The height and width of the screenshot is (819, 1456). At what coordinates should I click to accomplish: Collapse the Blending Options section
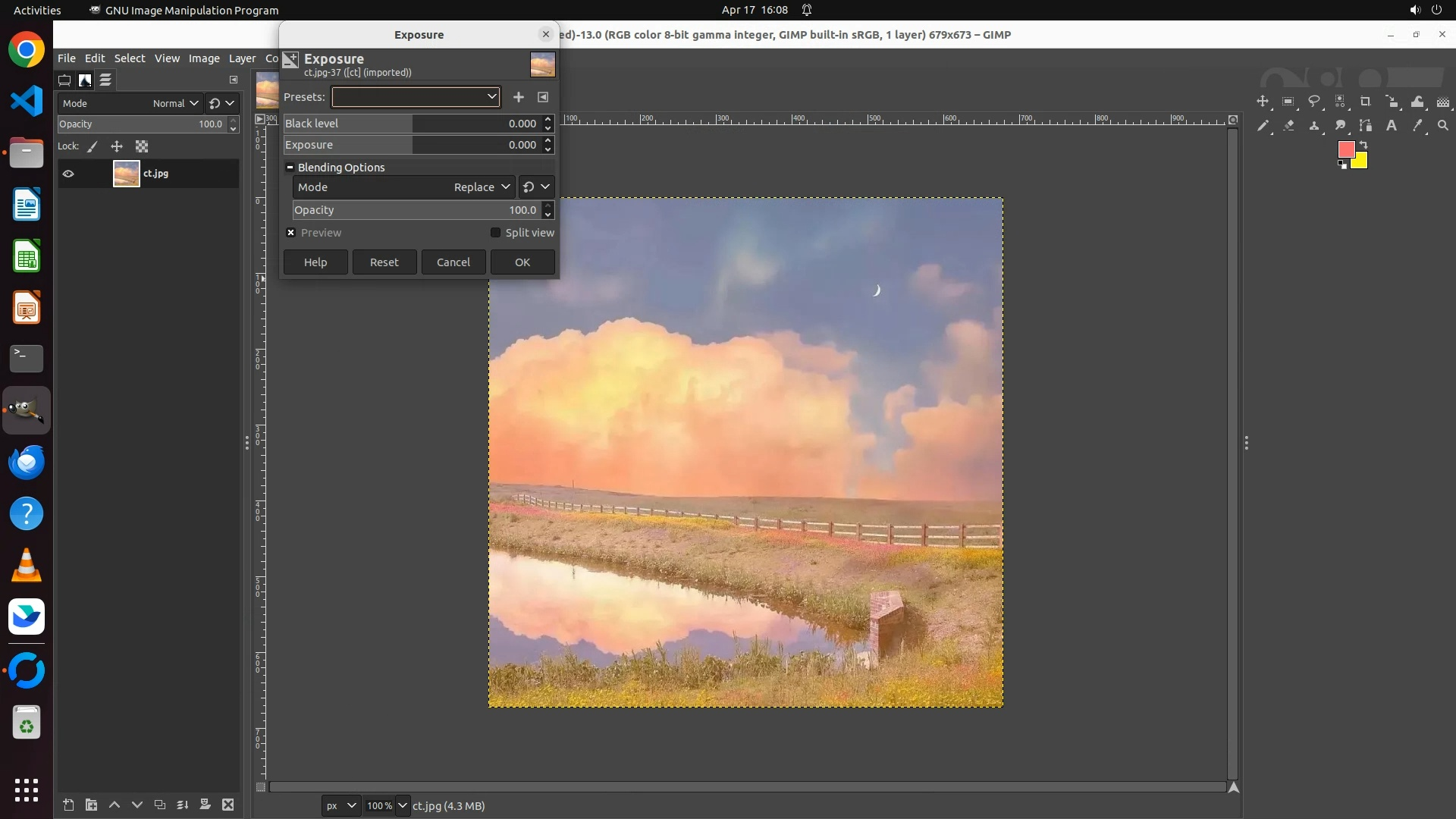pyautogui.click(x=290, y=168)
